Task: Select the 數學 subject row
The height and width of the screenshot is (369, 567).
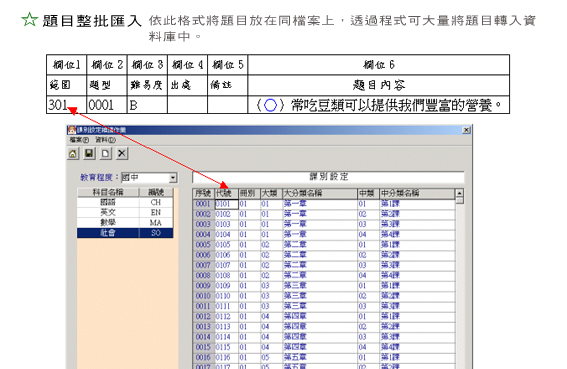Action: [125, 222]
